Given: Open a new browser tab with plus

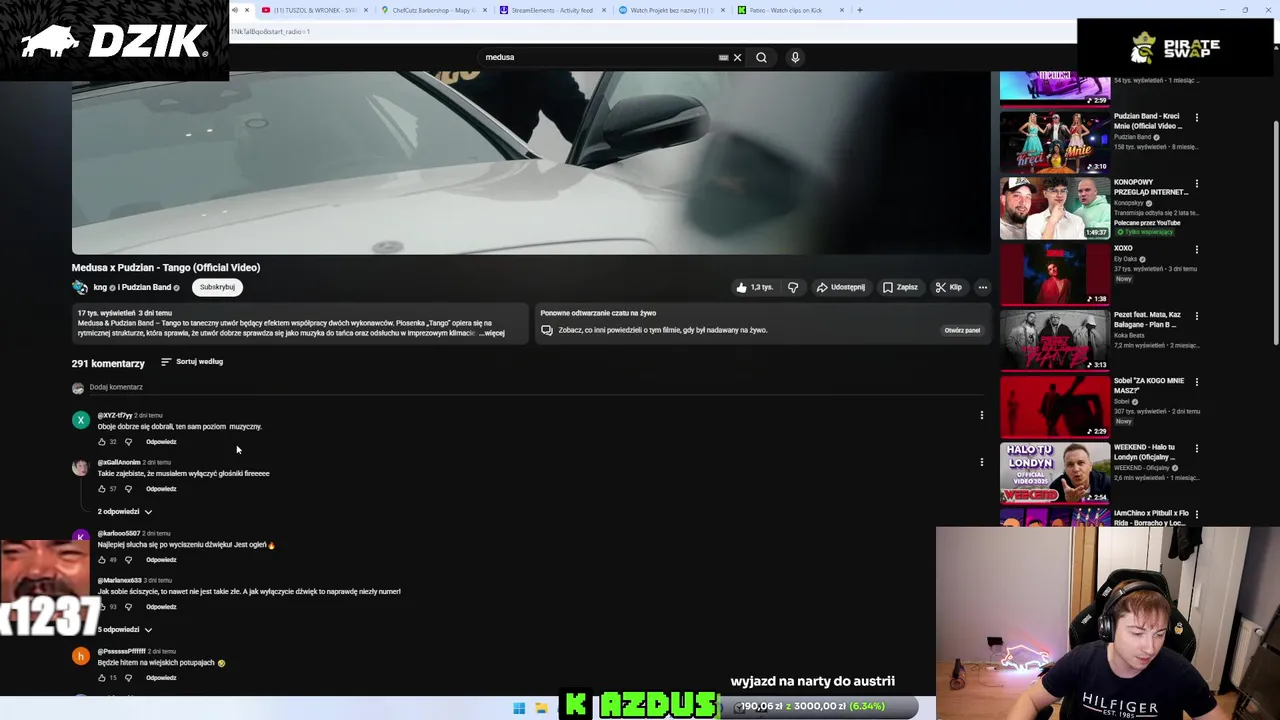Looking at the screenshot, I should click(860, 10).
